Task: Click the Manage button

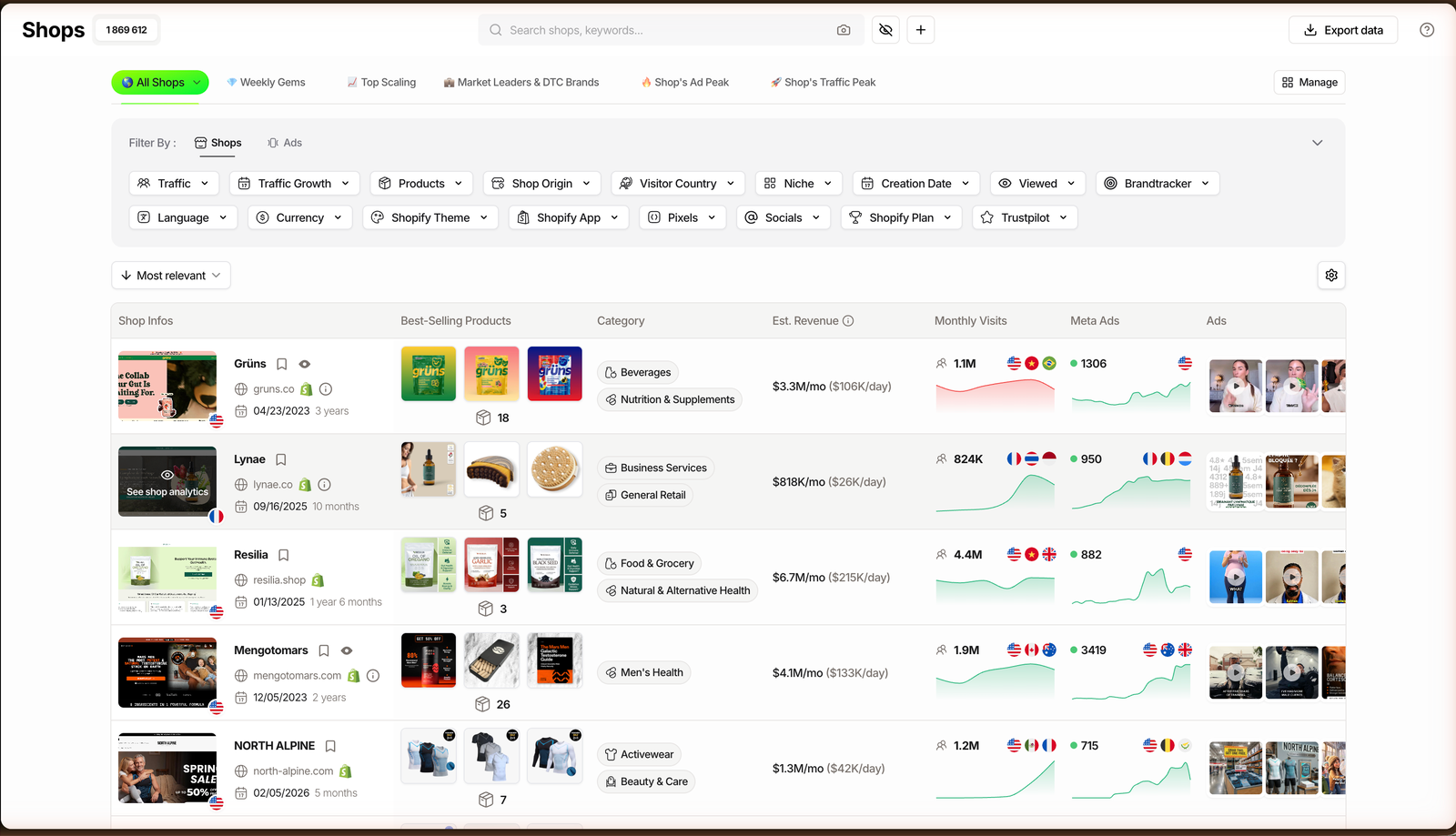Action: [1309, 82]
